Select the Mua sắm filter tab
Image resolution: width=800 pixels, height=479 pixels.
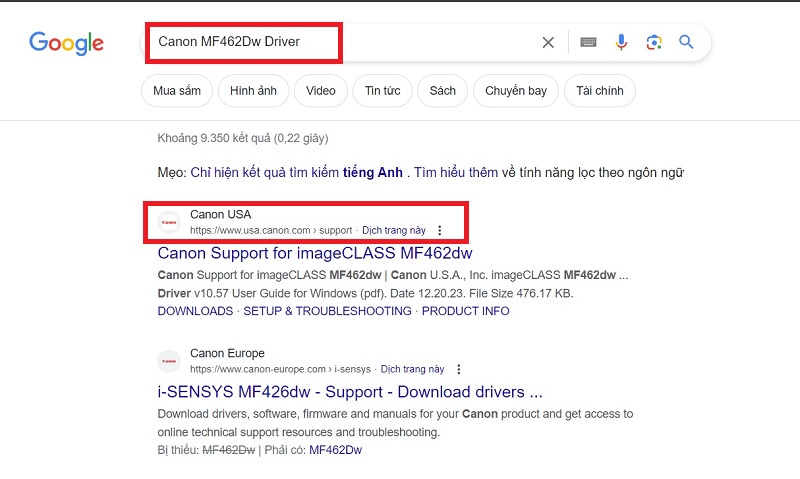pos(177,91)
